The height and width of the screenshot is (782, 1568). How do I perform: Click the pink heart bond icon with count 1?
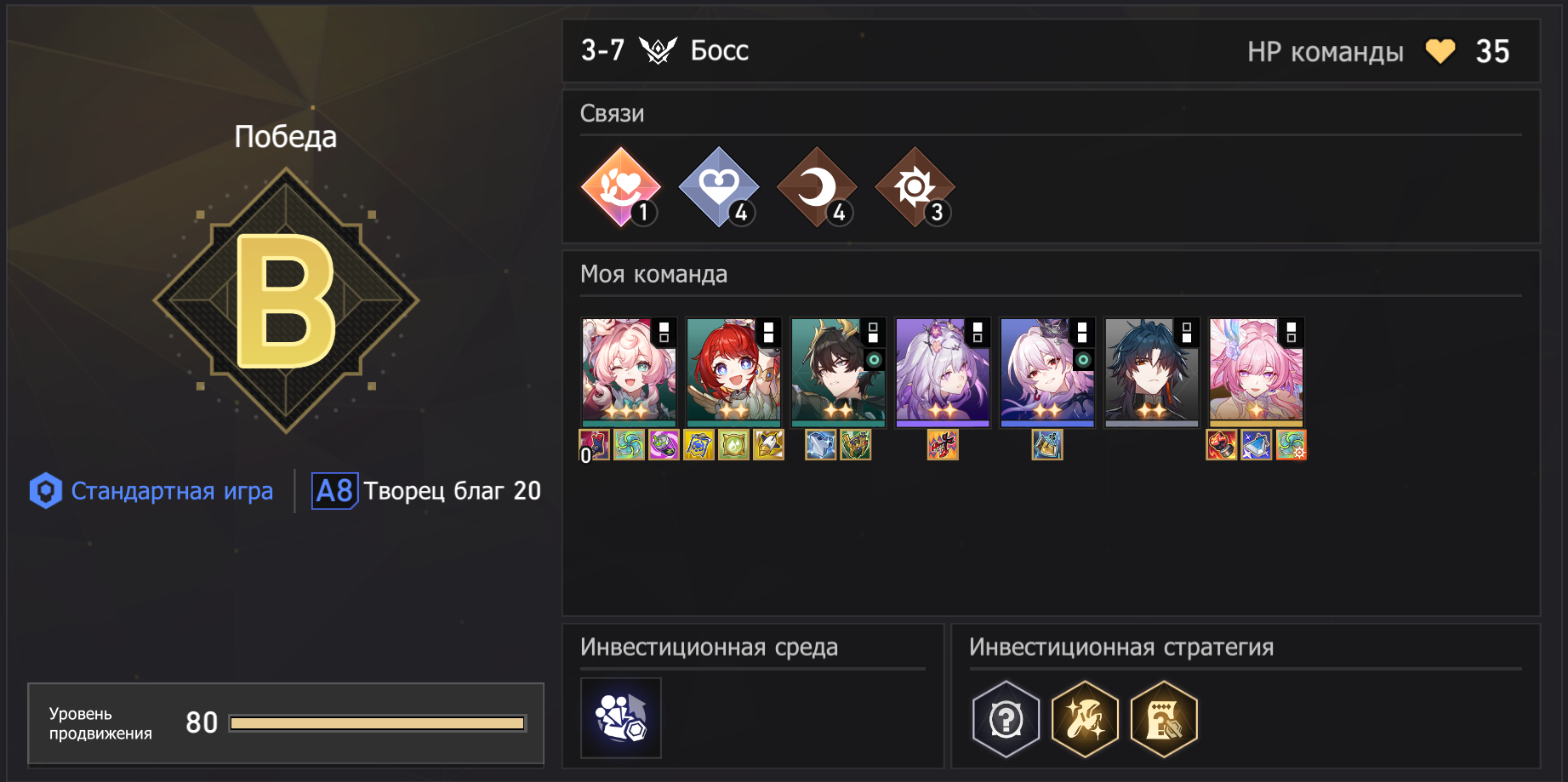[621, 187]
